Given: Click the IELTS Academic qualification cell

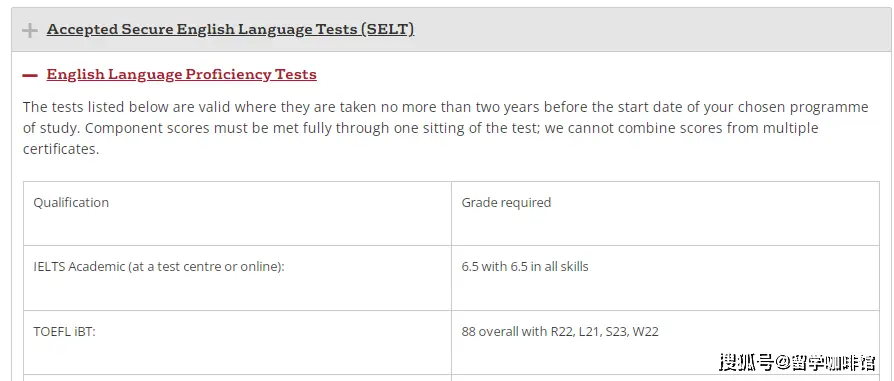Looking at the screenshot, I should (237, 278).
